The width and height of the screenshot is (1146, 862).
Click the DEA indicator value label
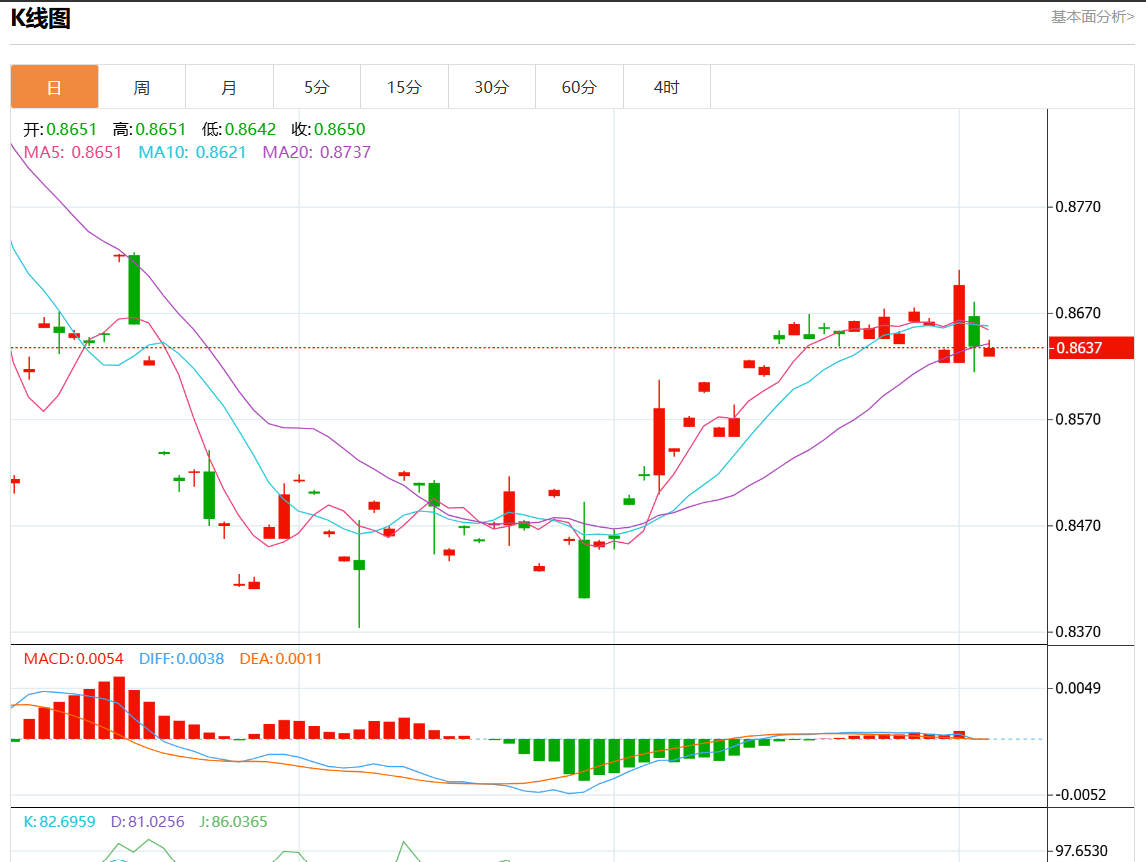click(281, 659)
